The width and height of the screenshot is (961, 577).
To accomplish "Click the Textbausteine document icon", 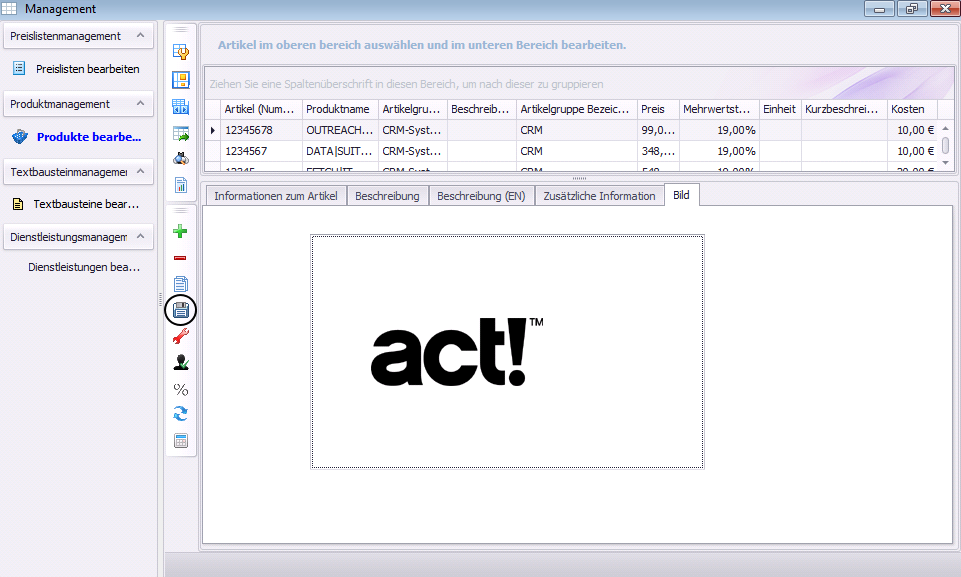I will point(18,204).
